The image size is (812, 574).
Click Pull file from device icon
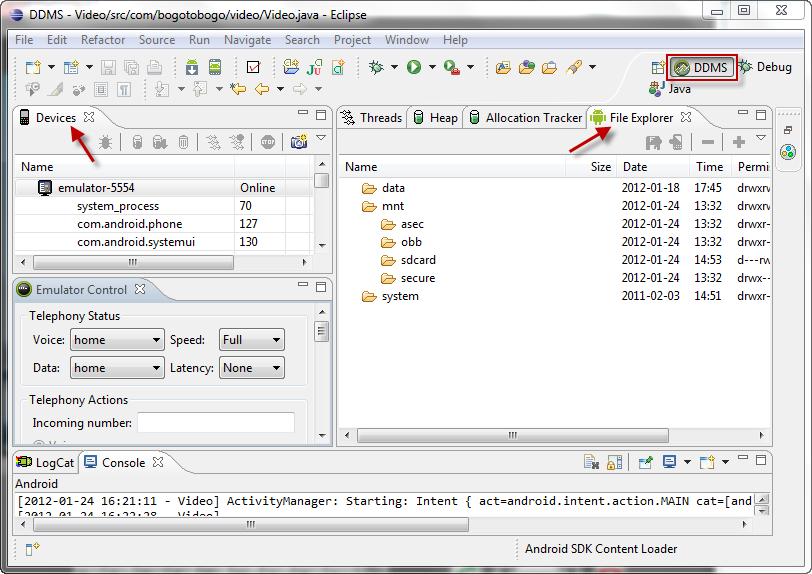click(x=654, y=142)
